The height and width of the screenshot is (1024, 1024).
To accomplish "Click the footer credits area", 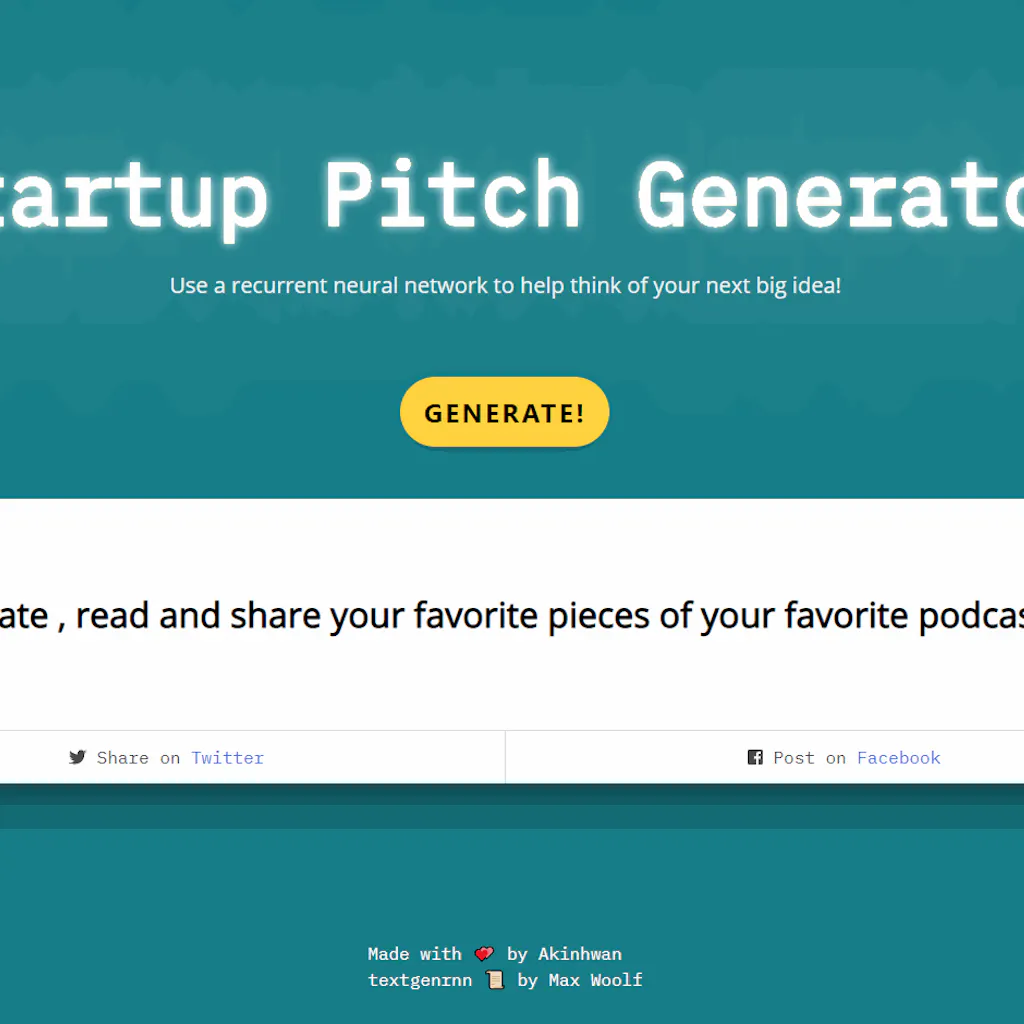I will point(506,966).
